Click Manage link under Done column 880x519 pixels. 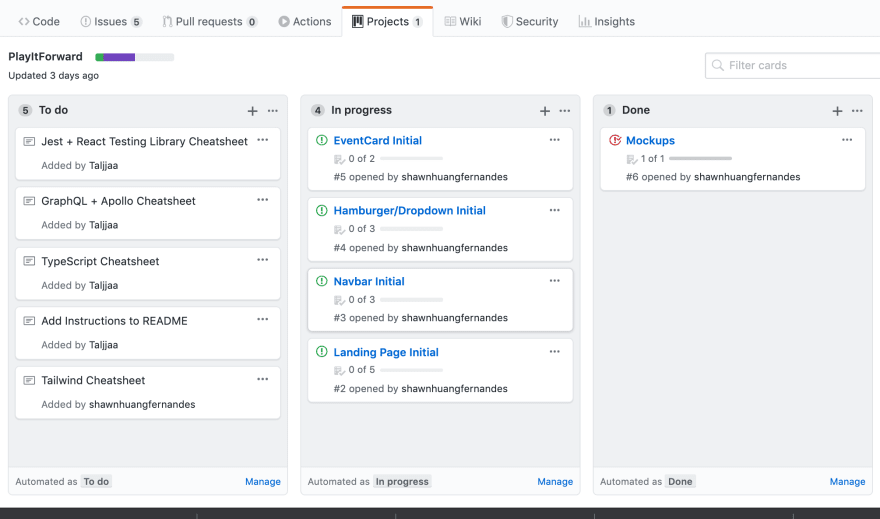tap(847, 481)
